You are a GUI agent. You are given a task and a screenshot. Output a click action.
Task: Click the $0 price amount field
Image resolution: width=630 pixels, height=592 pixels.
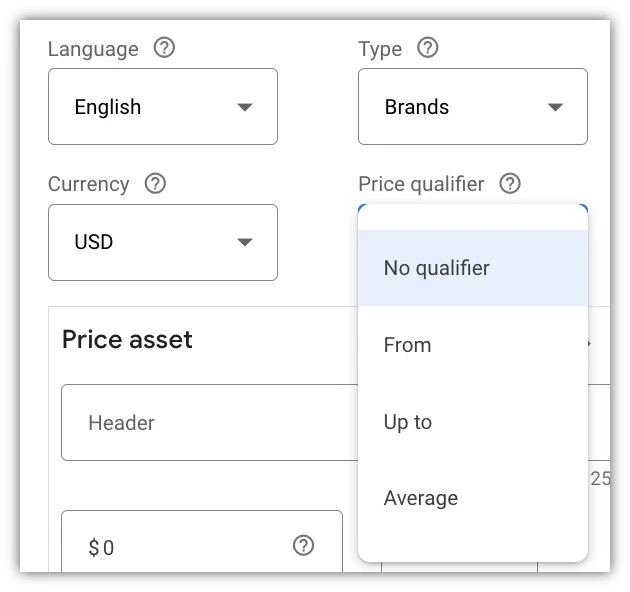tap(180, 547)
